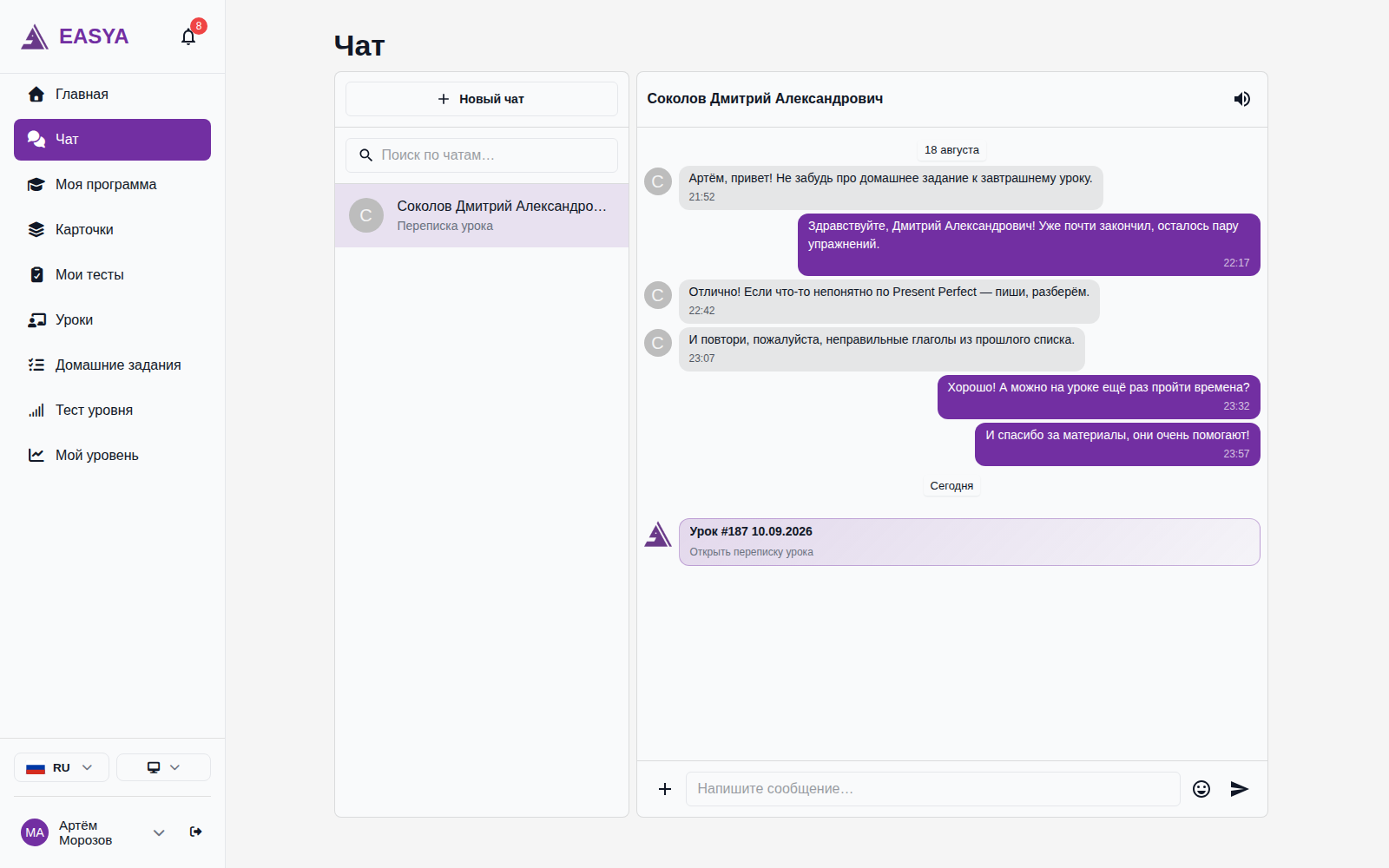The image size is (1389, 868).
Task: Click the checklist icon for Домашние задания
Action: click(x=36, y=365)
